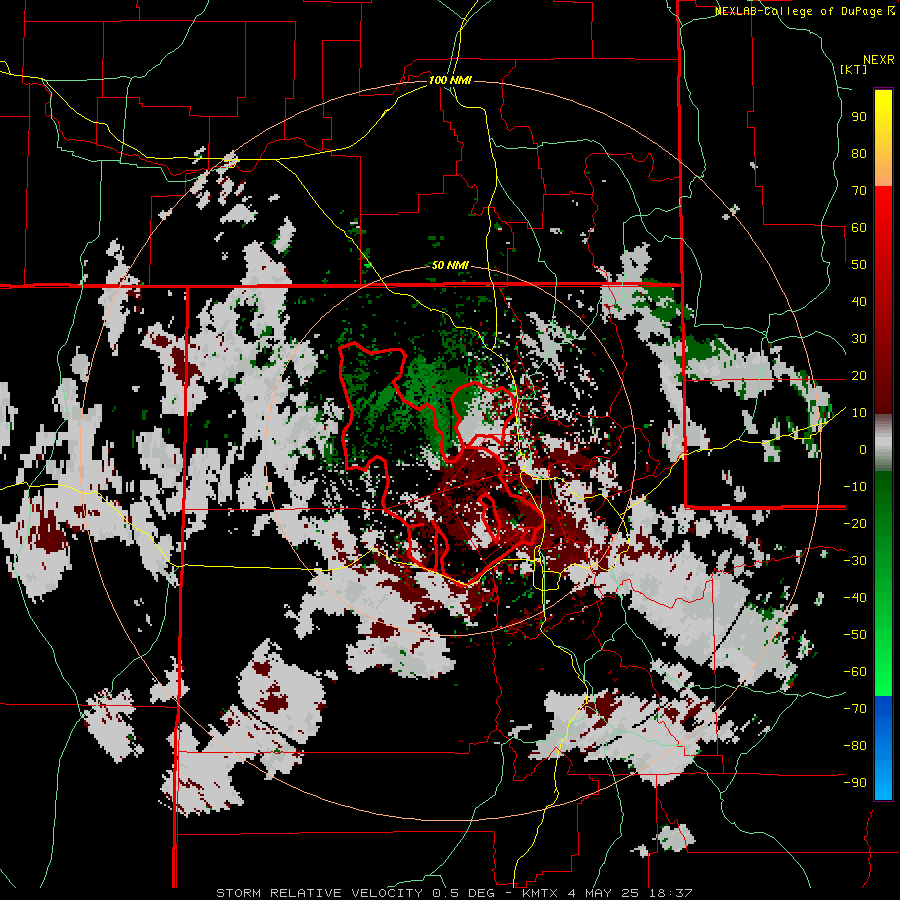The width and height of the screenshot is (900, 900).
Task: Click the "-50" scale value
Action: tap(855, 635)
